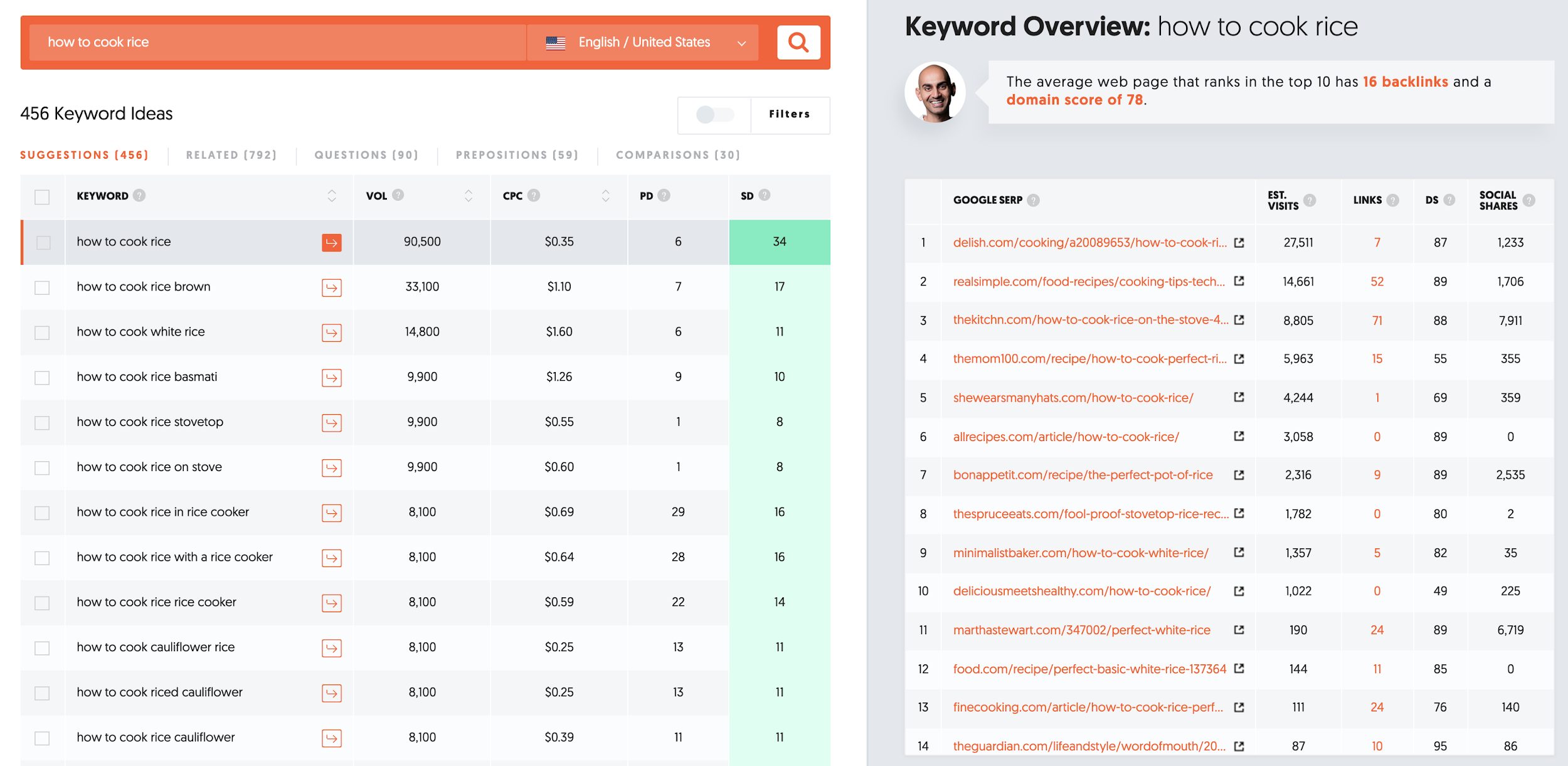This screenshot has height=766, width=1568.
Task: Click help icon next to GOOGLE SERP header
Action: click(1034, 200)
